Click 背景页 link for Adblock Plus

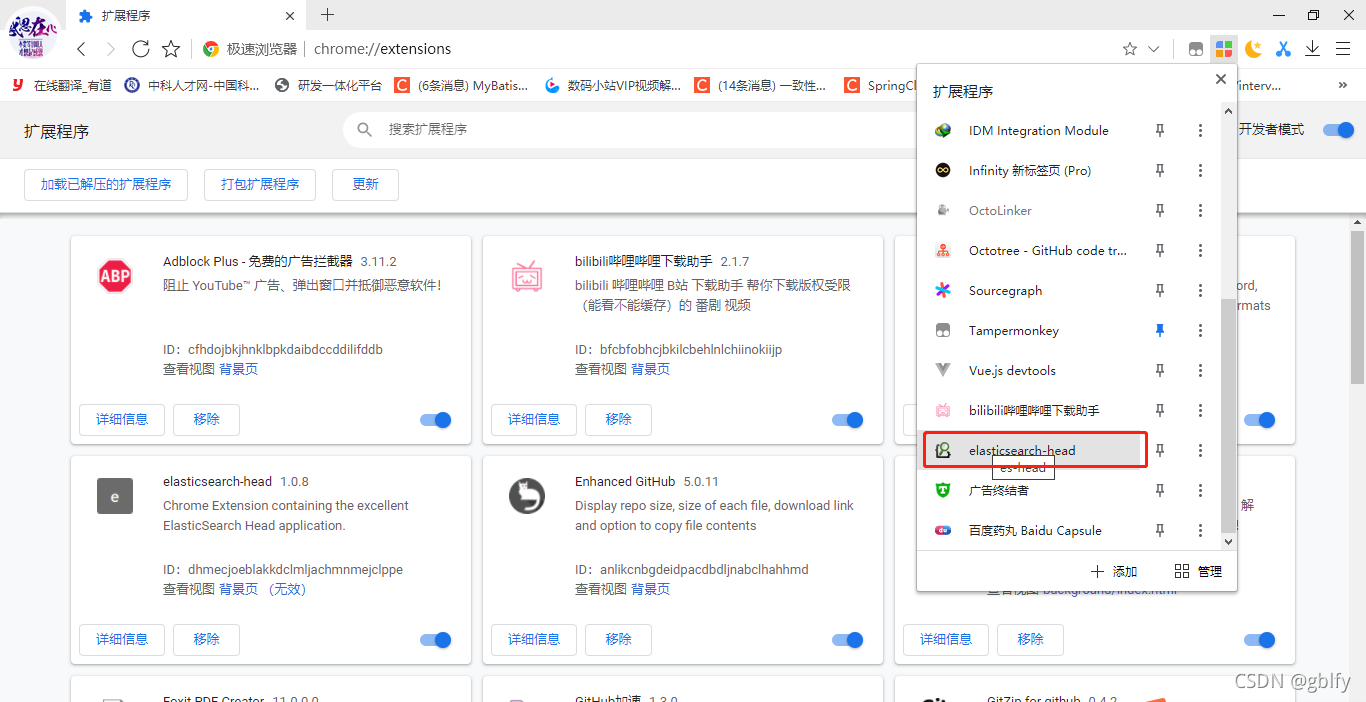tap(241, 369)
